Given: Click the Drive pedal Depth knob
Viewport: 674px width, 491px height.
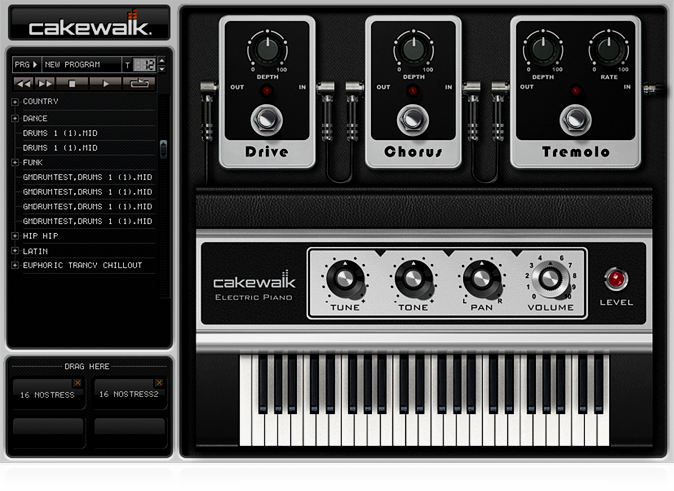Looking at the screenshot, I should click(x=267, y=50).
